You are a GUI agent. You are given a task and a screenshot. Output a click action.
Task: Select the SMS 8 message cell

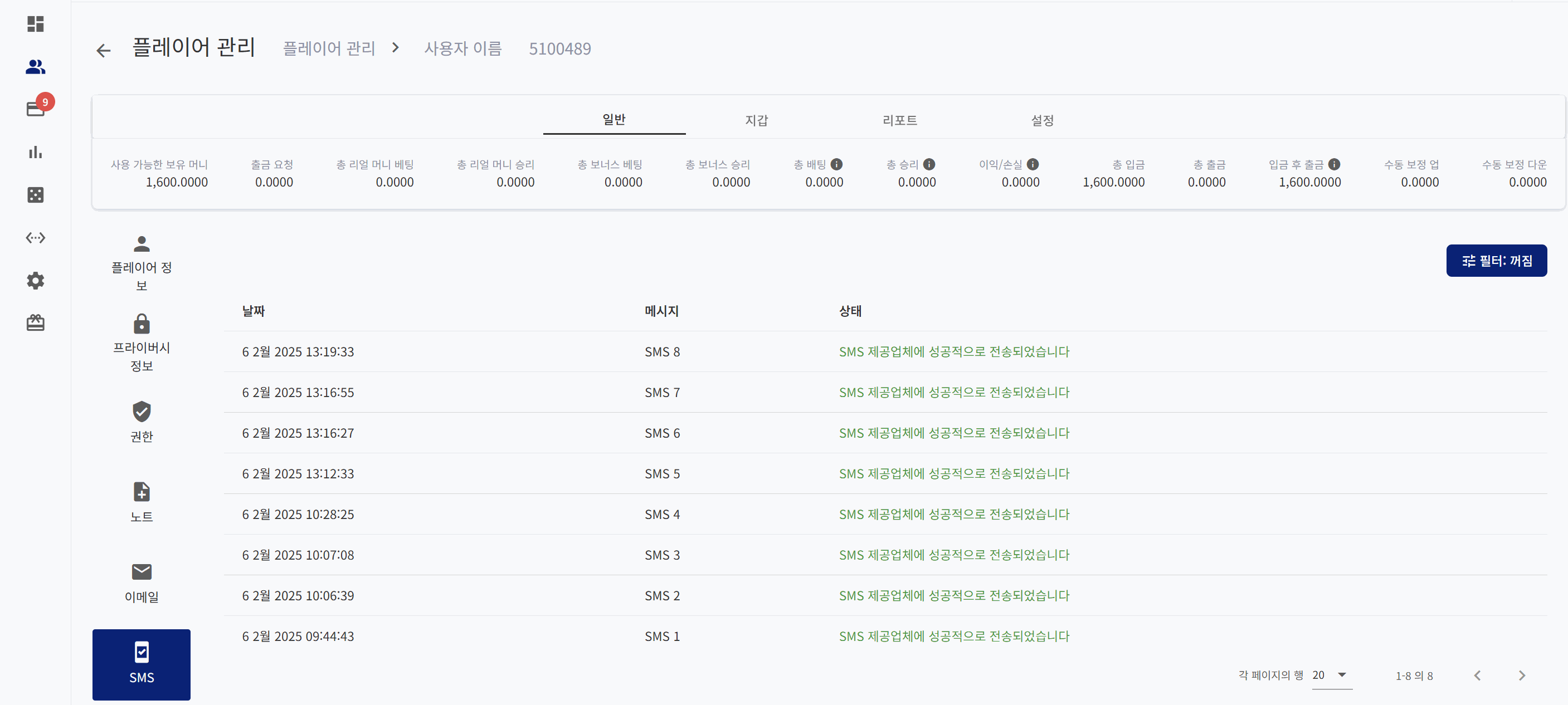pyautogui.click(x=663, y=351)
